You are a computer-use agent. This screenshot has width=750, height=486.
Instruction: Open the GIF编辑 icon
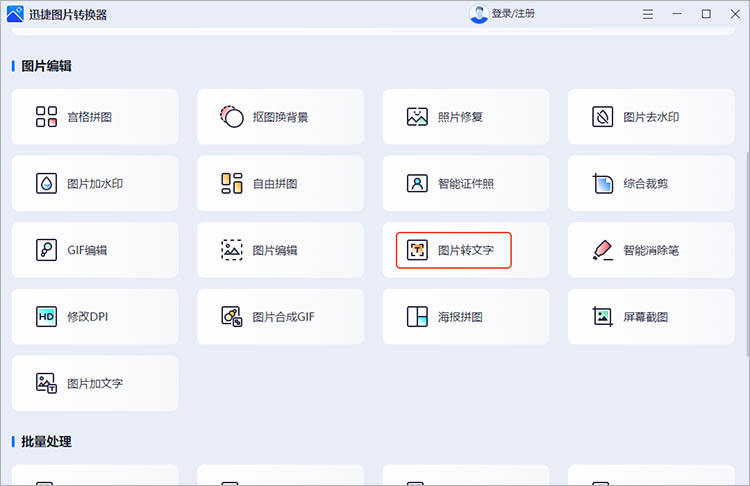[46, 250]
